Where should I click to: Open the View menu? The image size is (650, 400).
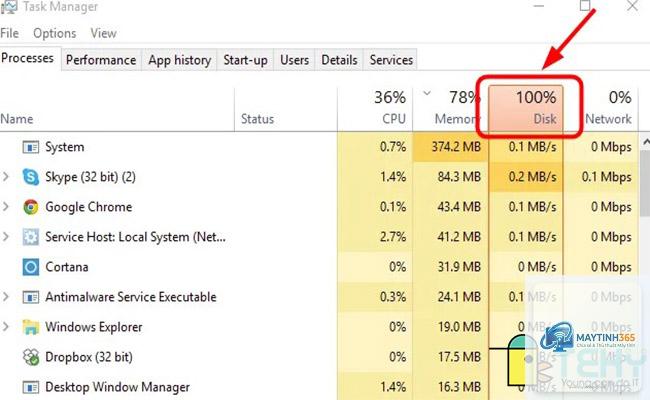click(104, 33)
